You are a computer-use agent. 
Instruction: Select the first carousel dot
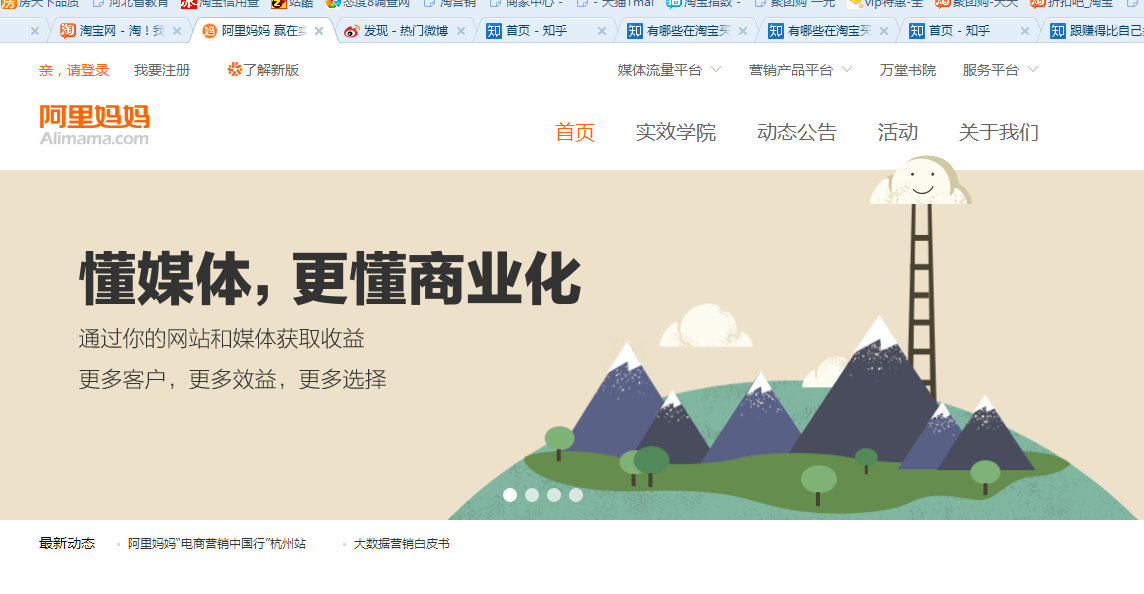510,495
